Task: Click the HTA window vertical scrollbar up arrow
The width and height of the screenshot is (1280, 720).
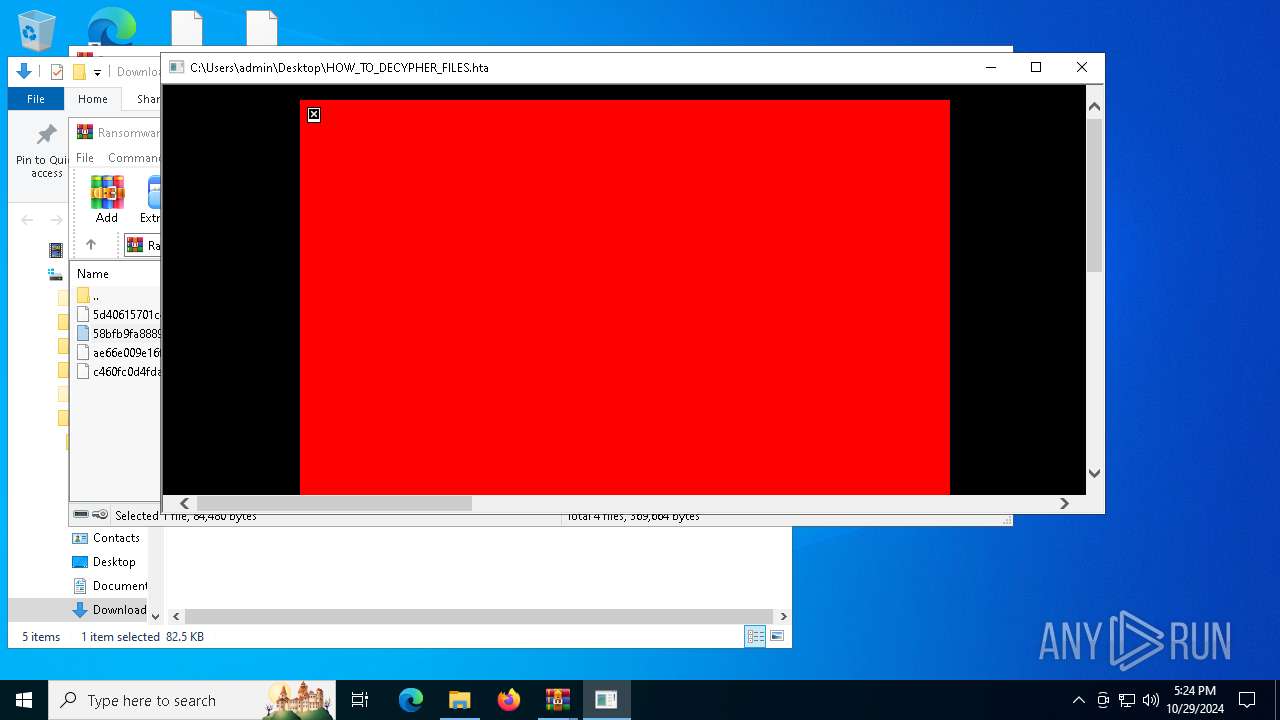Action: (1094, 106)
